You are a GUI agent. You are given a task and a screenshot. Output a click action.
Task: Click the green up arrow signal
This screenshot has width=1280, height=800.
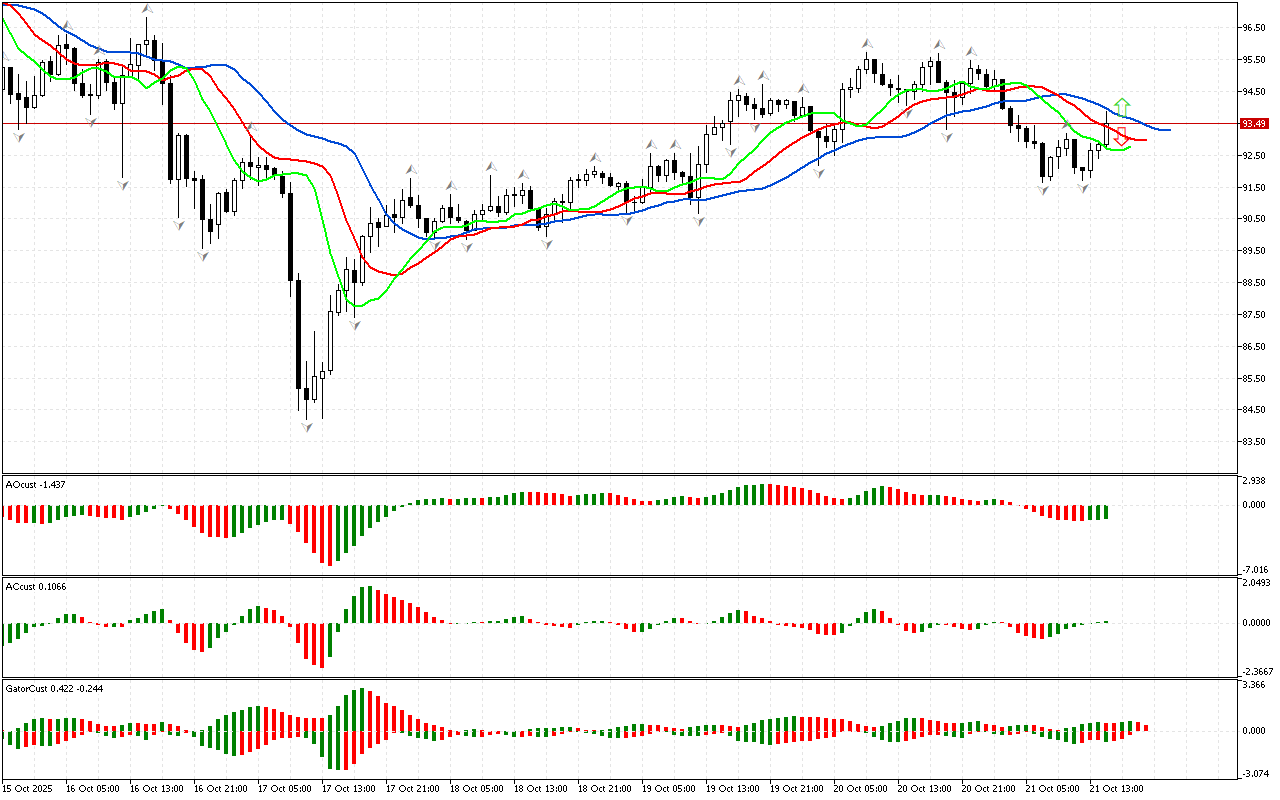[1123, 105]
